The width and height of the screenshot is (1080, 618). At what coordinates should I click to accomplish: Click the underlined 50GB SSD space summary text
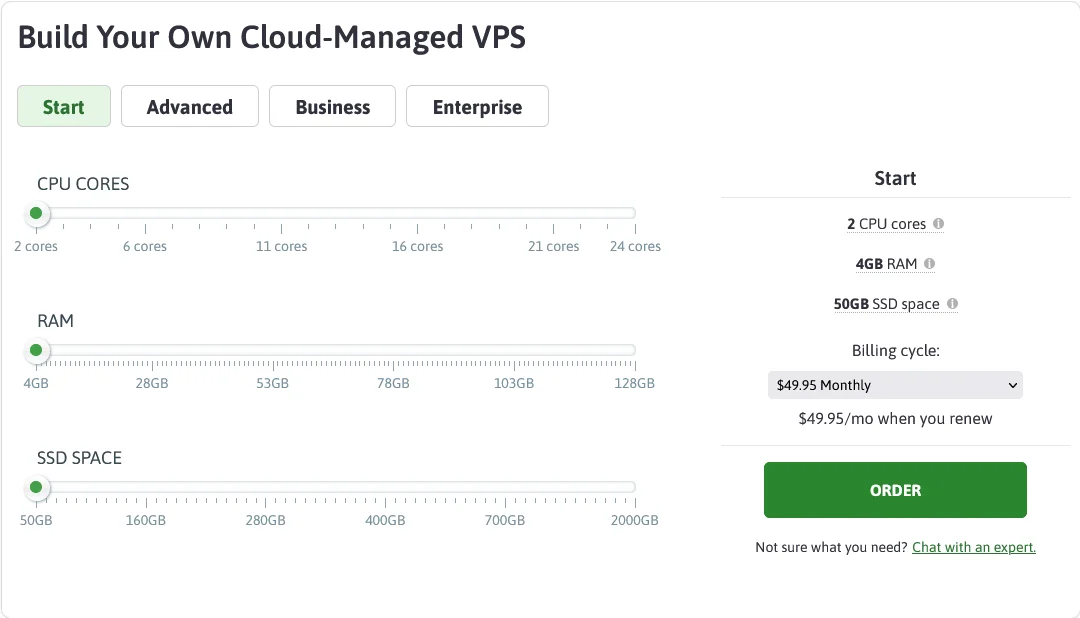(887, 303)
